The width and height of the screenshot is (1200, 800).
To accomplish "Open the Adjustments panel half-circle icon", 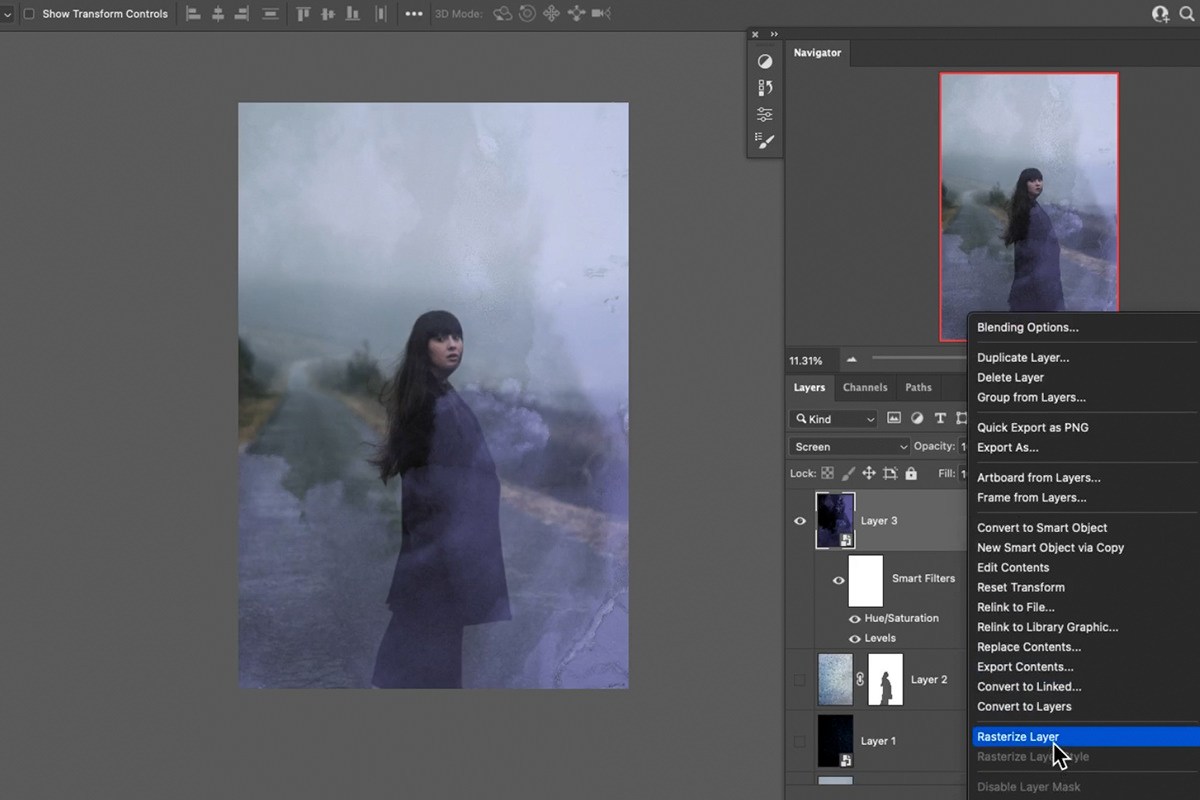I will [x=765, y=62].
